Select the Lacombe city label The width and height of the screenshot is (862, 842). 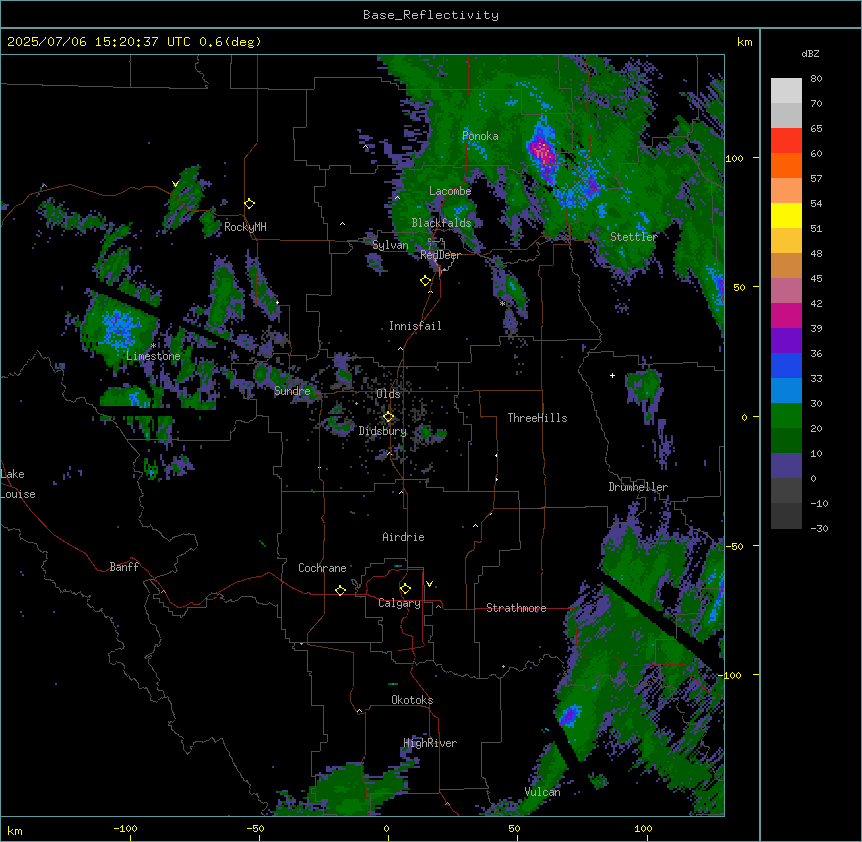[450, 191]
